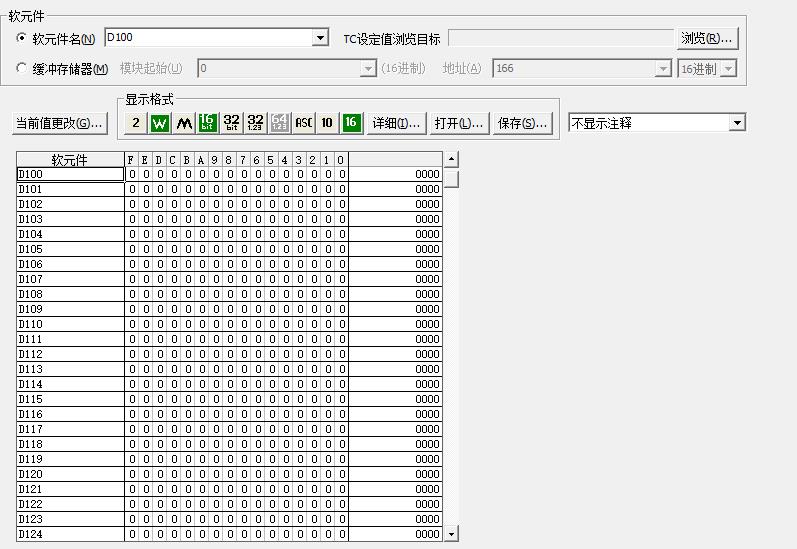Select the 软元件名 radio button
The width and height of the screenshot is (797, 549).
tap(23, 39)
